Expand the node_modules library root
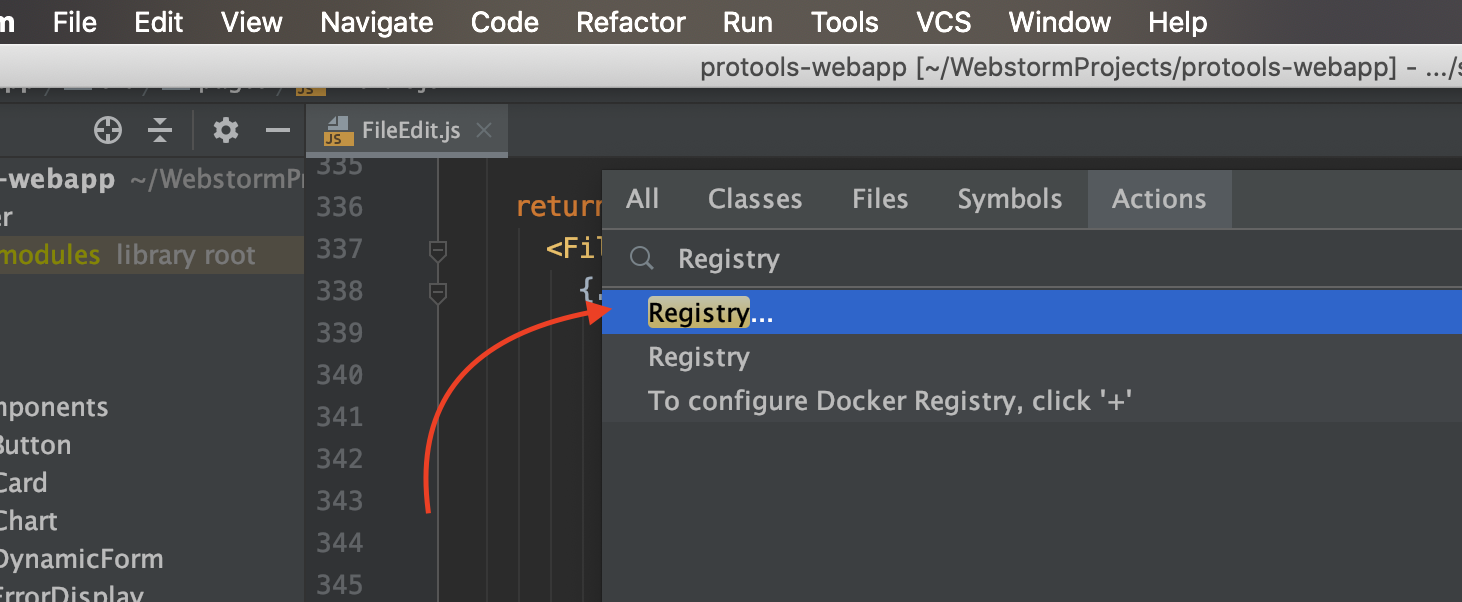This screenshot has width=1462, height=602. 50,255
